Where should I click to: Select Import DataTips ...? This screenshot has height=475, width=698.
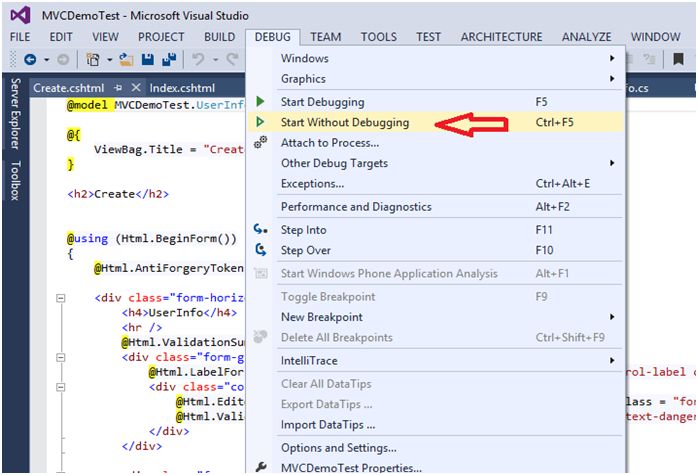pyautogui.click(x=435, y=425)
